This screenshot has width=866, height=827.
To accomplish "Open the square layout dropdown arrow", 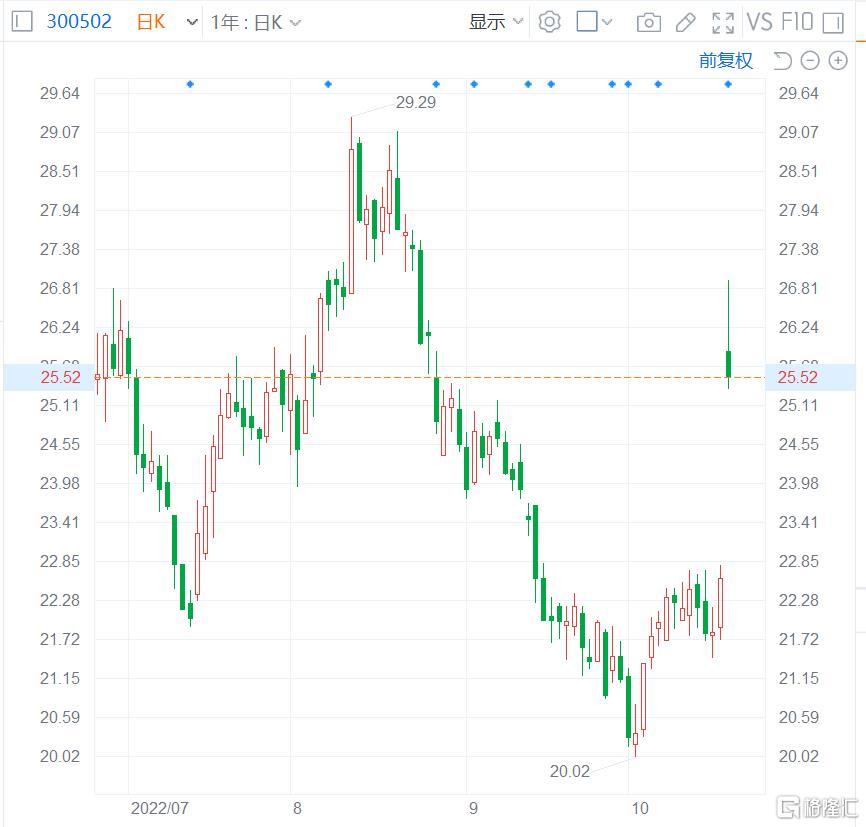I will pyautogui.click(x=607, y=22).
